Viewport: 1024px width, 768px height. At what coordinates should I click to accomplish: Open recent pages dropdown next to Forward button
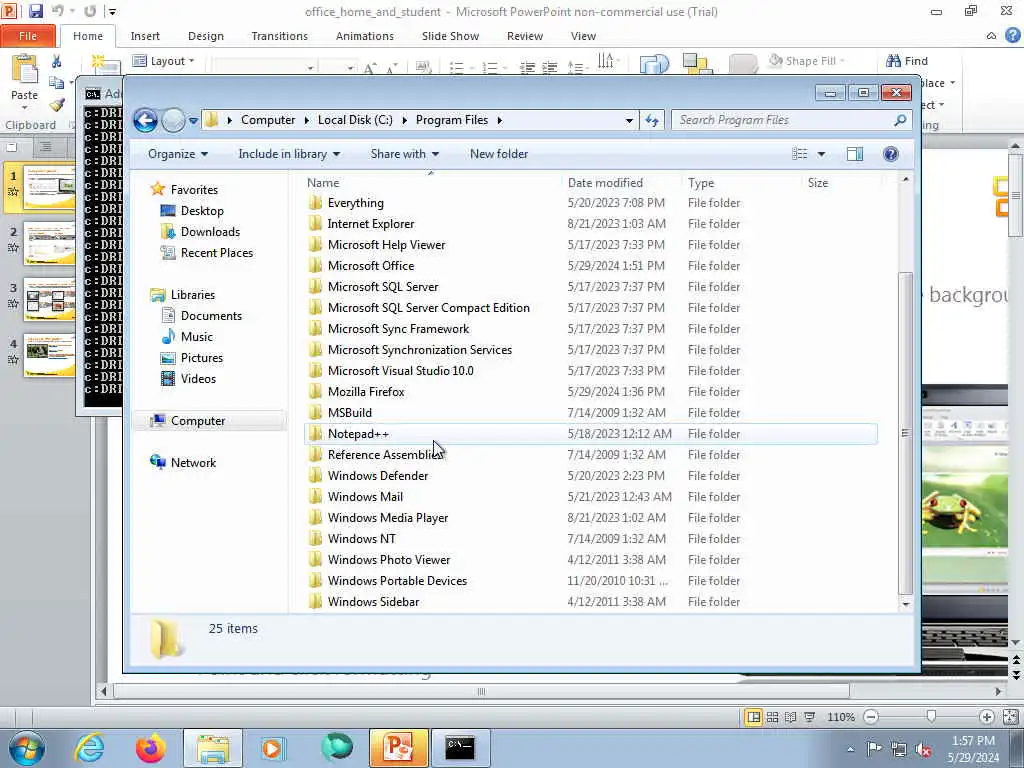click(x=193, y=121)
